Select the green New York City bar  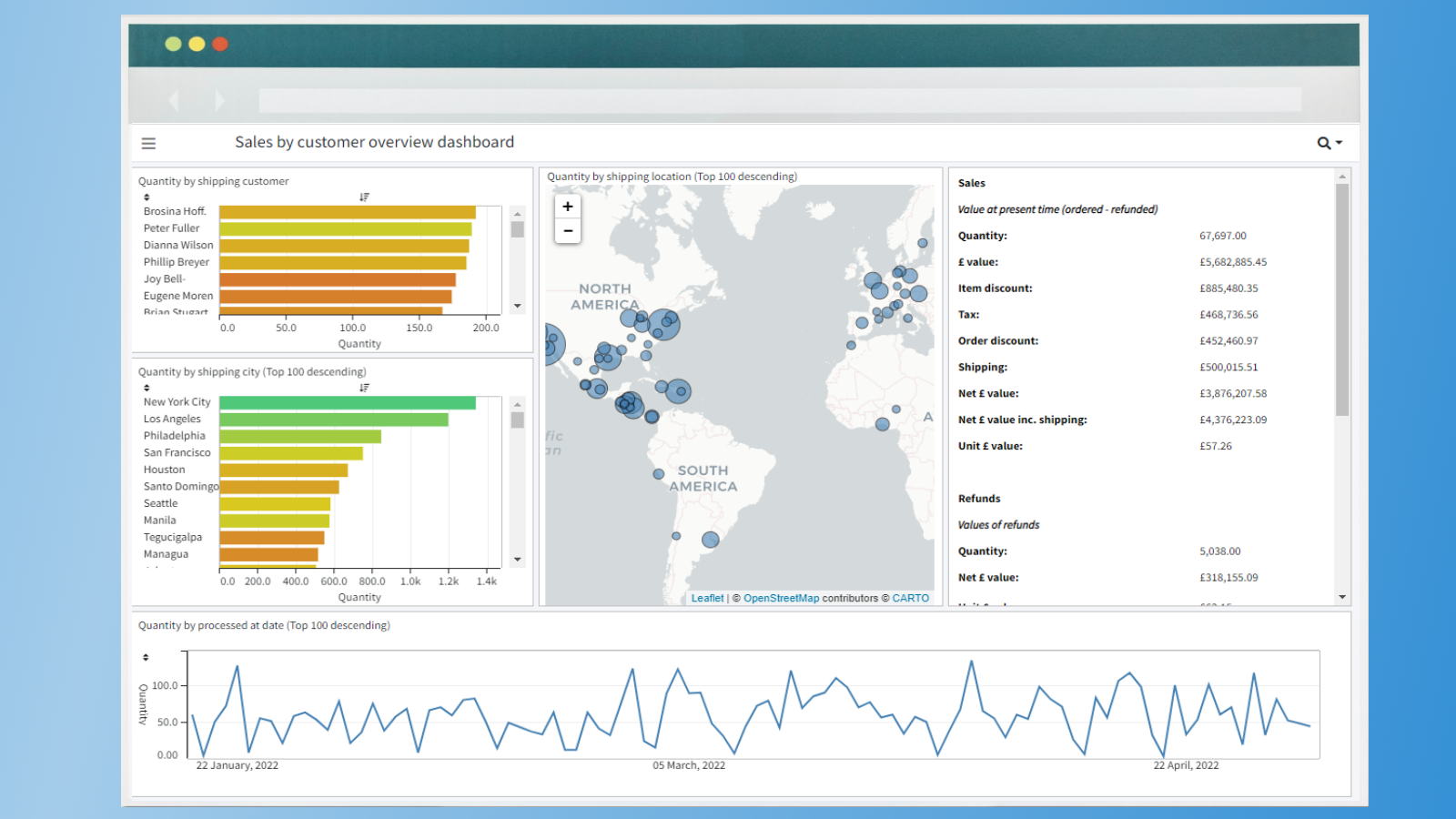(x=346, y=401)
